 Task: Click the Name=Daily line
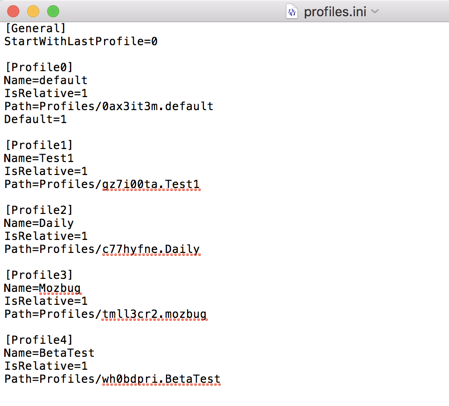39,223
